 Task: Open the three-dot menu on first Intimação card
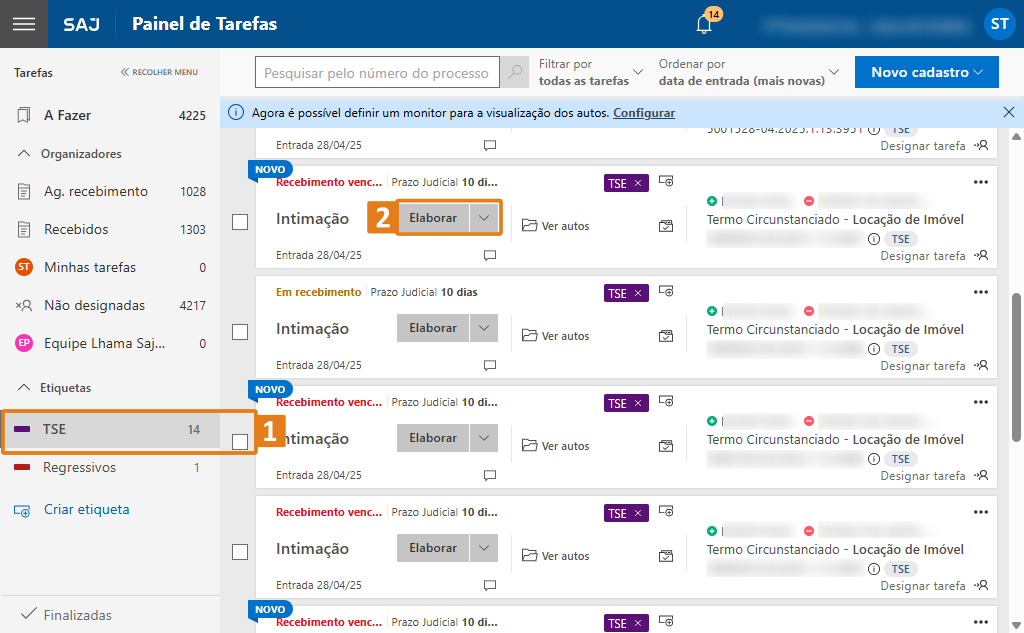coord(980,182)
